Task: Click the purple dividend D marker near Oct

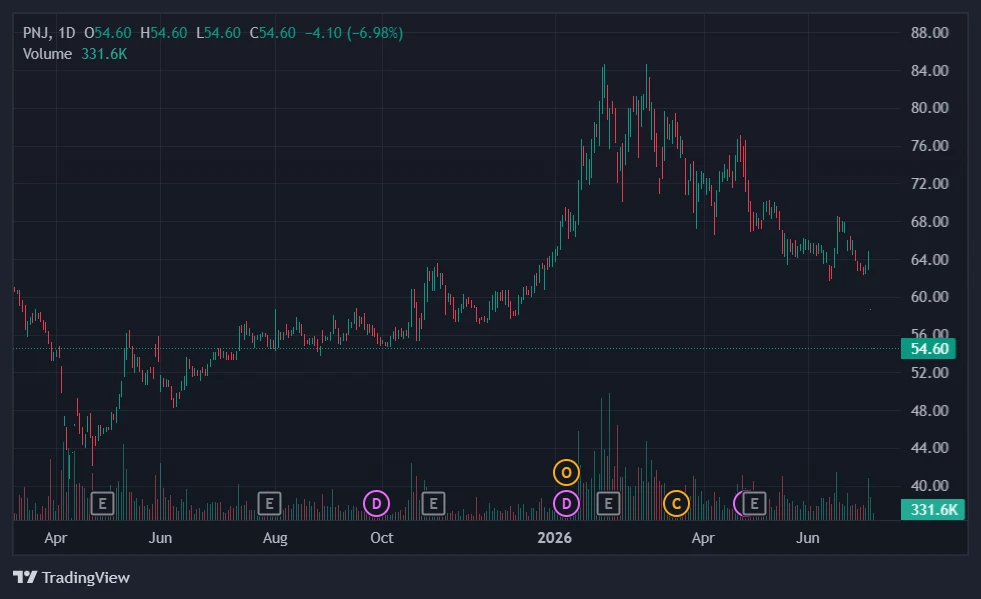Action: pyautogui.click(x=377, y=503)
